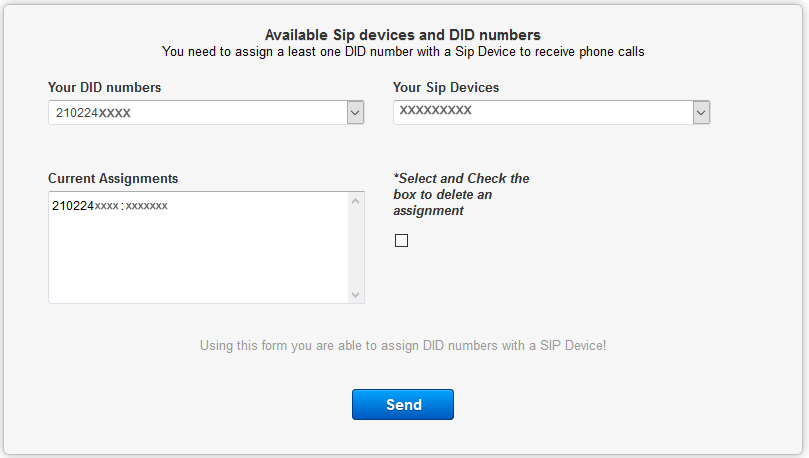Click the DID numbers field showing 210224XXXX
Screen dimensions: 809x458
tap(196, 113)
